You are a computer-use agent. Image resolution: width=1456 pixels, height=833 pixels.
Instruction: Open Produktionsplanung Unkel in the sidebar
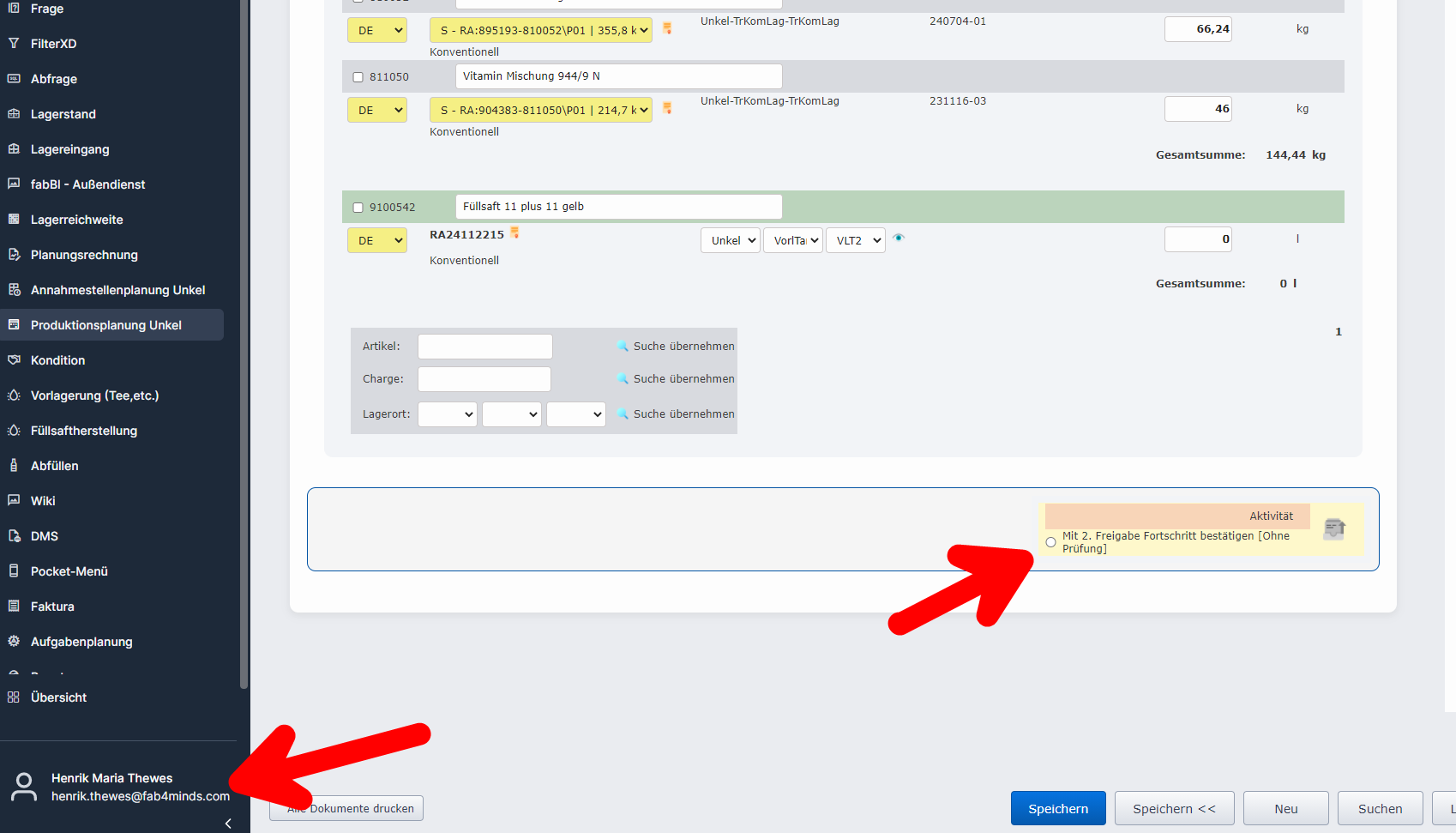point(106,325)
